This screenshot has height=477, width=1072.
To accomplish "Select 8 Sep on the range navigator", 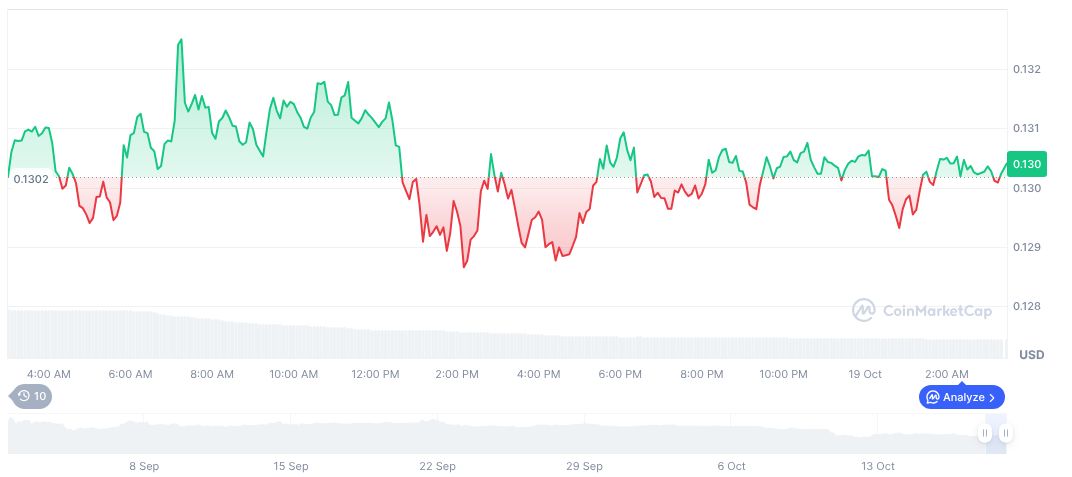I will (144, 466).
